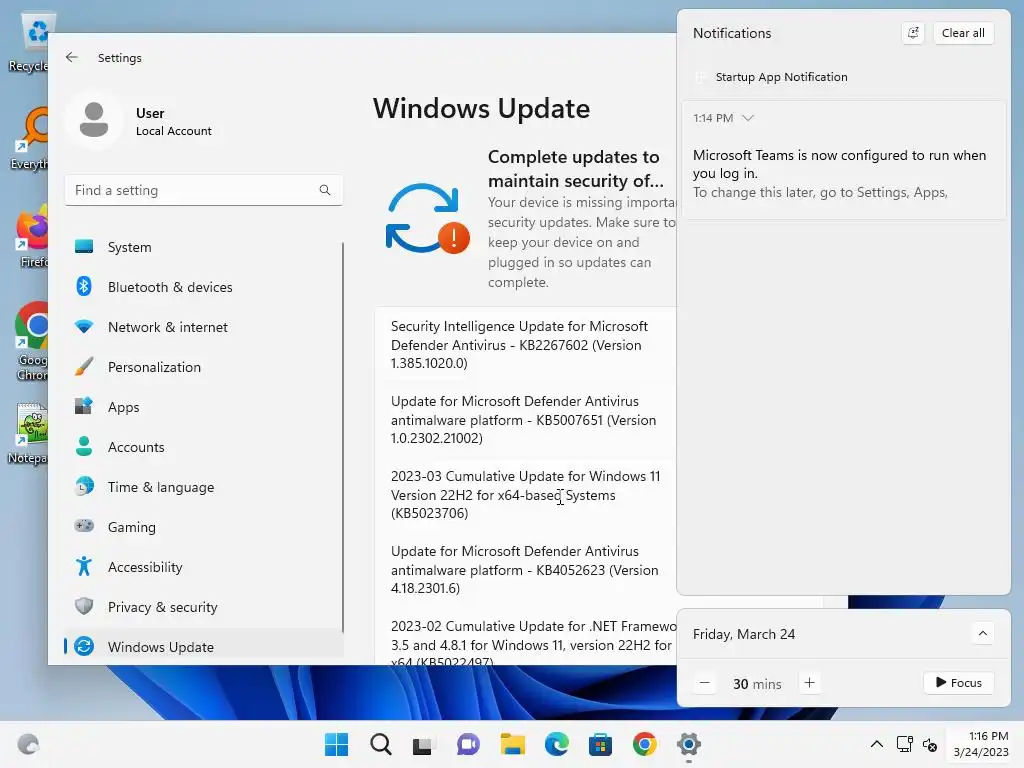This screenshot has width=1024, height=768.
Task: Select Accessibility in the sidebar
Action: (x=204, y=567)
